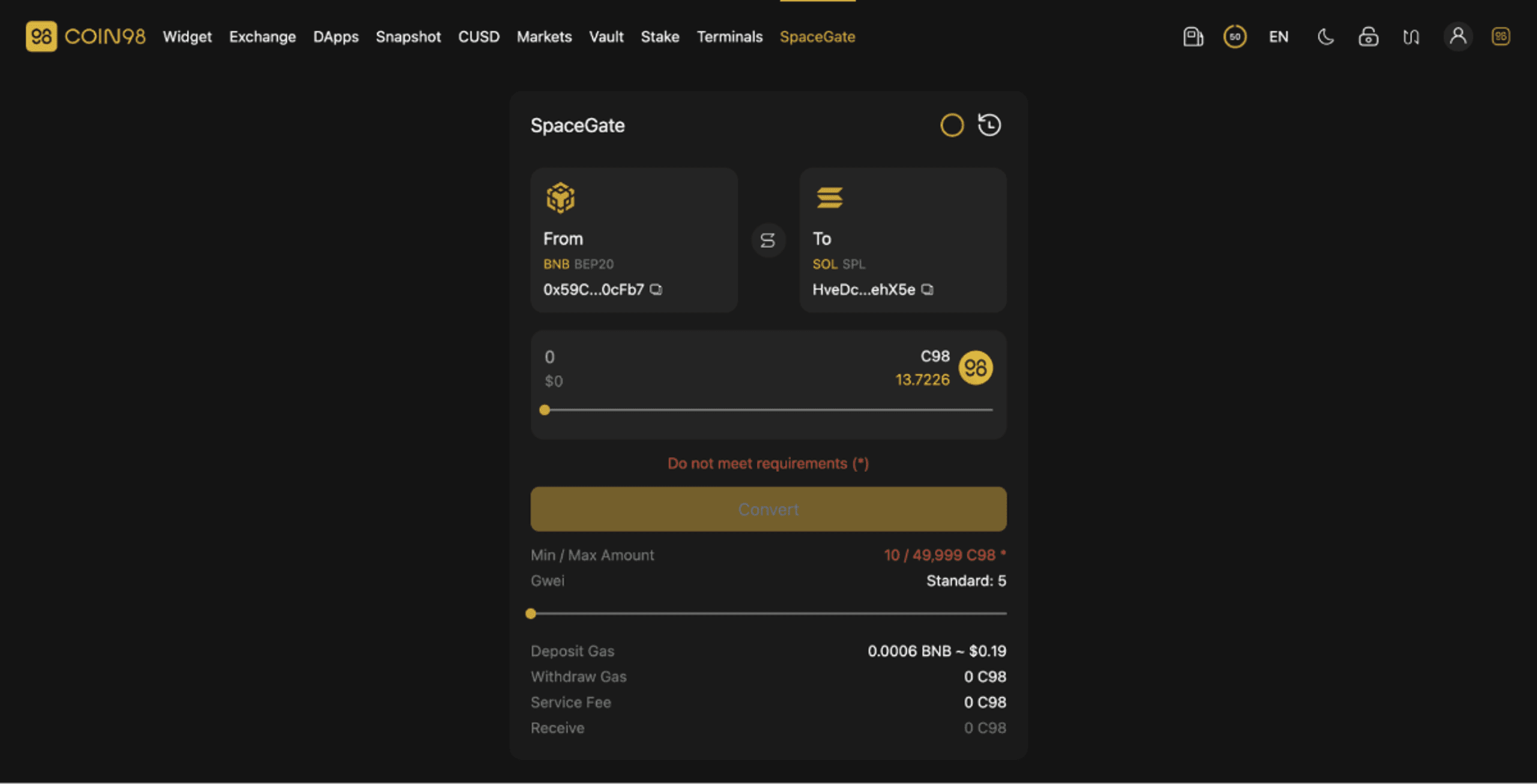Click the Deposit Gas 0.0006 BNB value

click(937, 651)
